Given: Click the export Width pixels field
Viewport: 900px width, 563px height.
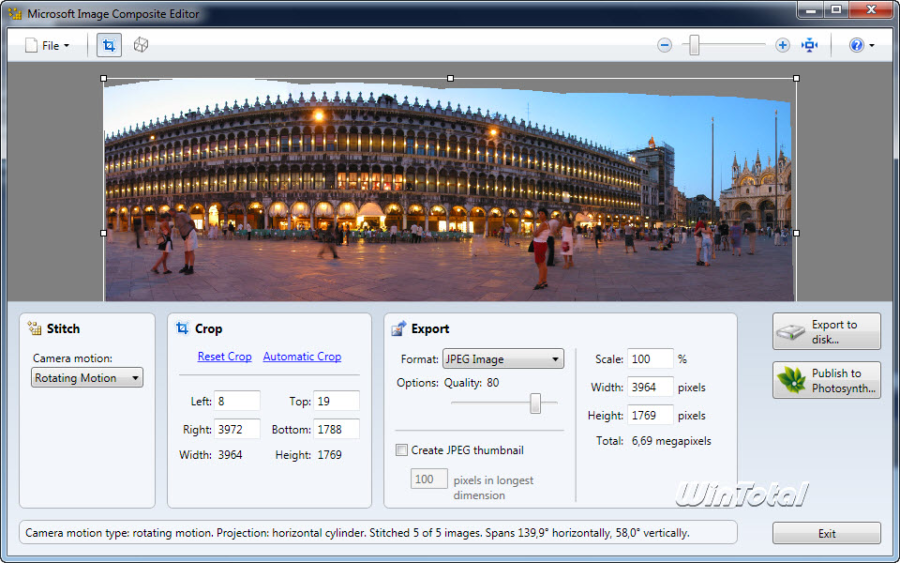Looking at the screenshot, I should click(650, 387).
